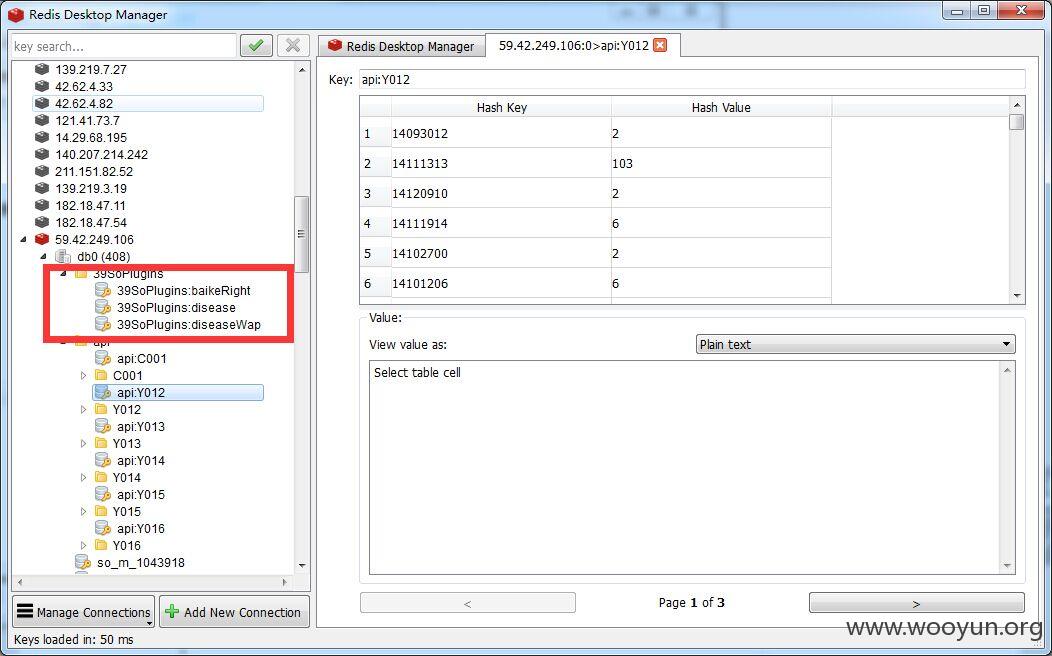Image resolution: width=1052 pixels, height=656 pixels.
Task: Expand the Y014 folder
Action: pyautogui.click(x=84, y=477)
